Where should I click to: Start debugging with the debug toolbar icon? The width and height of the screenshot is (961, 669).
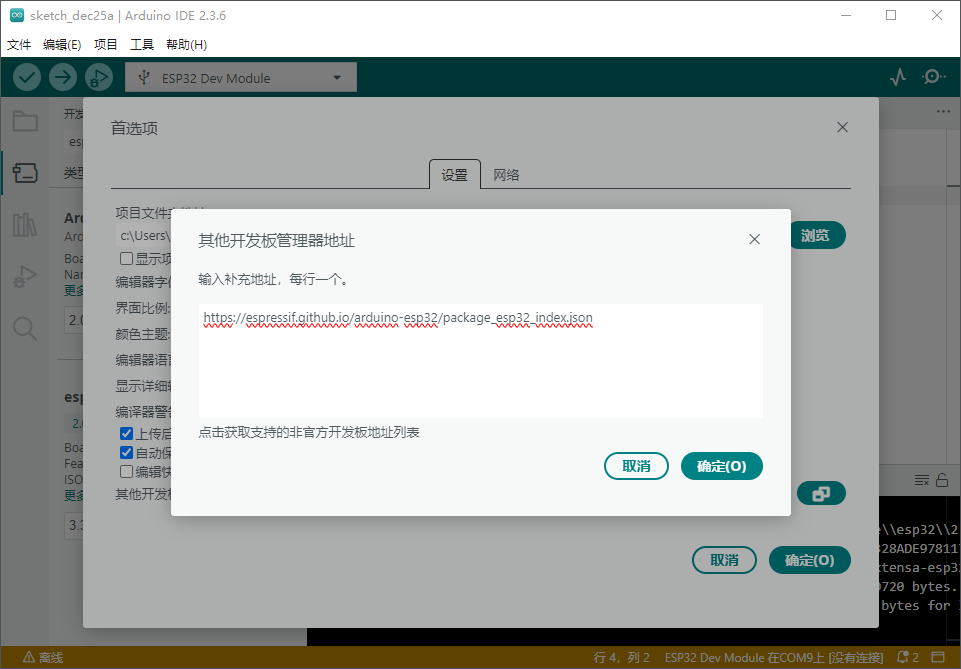(98, 76)
